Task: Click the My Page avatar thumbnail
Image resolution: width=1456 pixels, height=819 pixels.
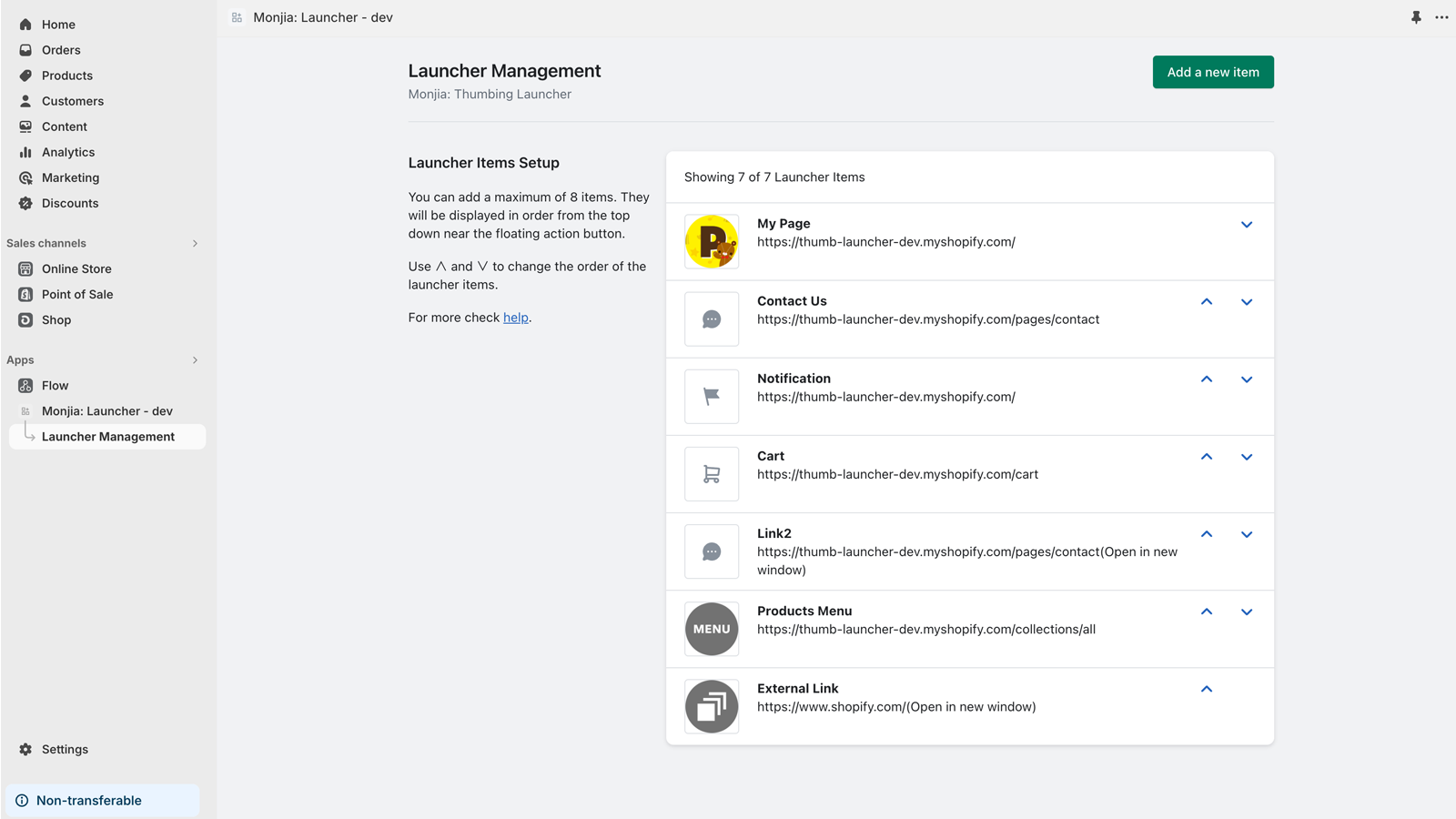Action: tap(712, 241)
